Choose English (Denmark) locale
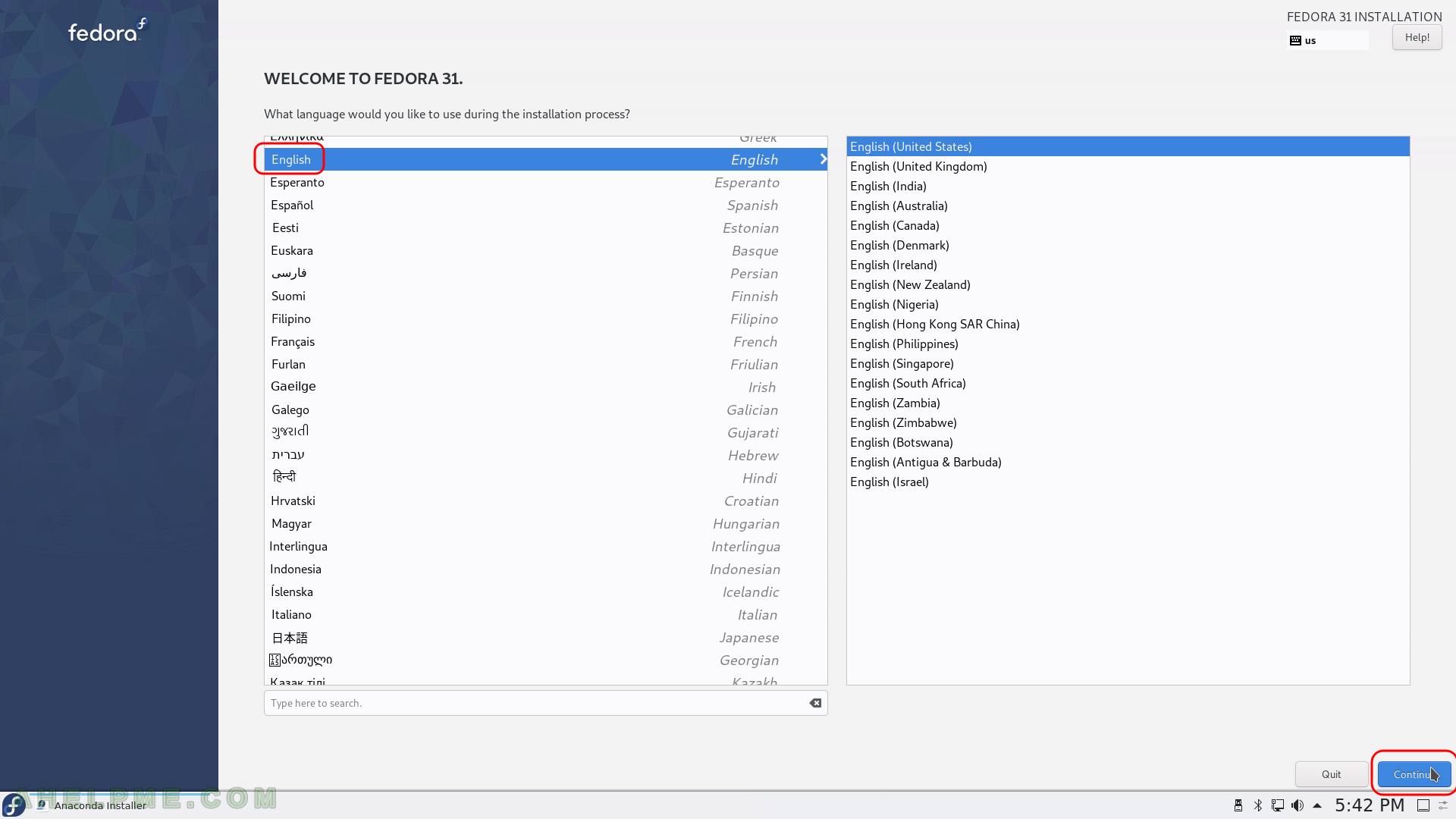1456x819 pixels. click(1128, 245)
